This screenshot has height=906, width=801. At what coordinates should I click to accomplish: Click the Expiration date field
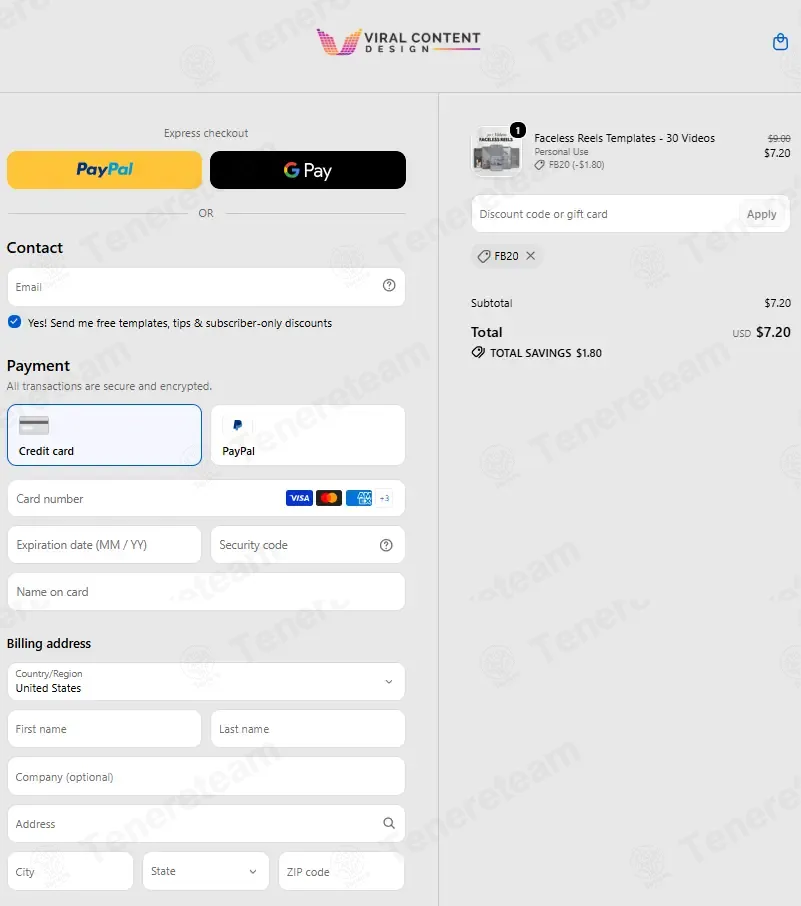click(105, 545)
